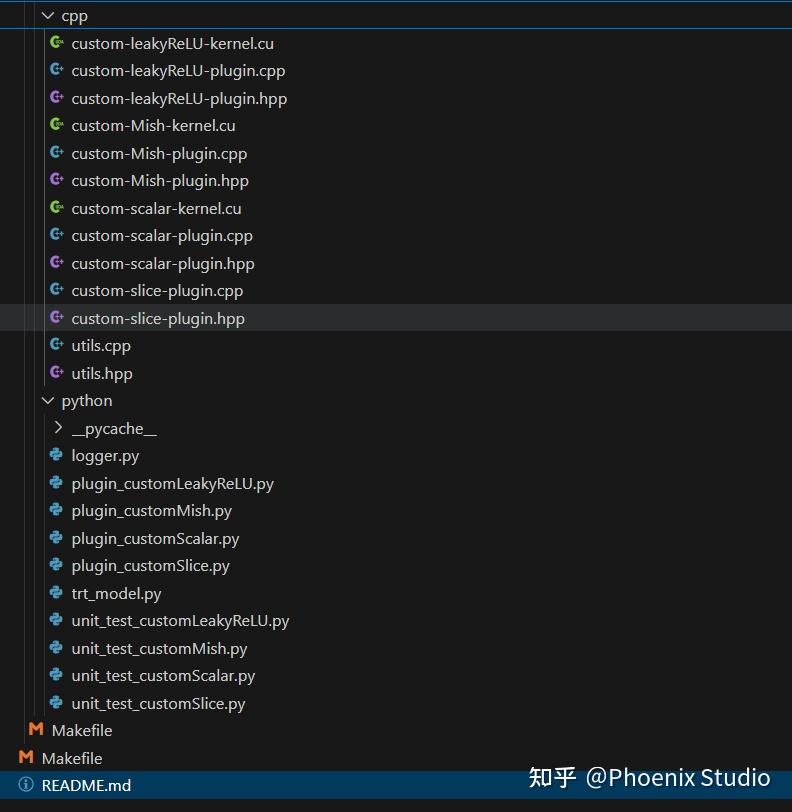The image size is (792, 812).
Task: Click the info icon beside README.md
Action: pos(26,785)
